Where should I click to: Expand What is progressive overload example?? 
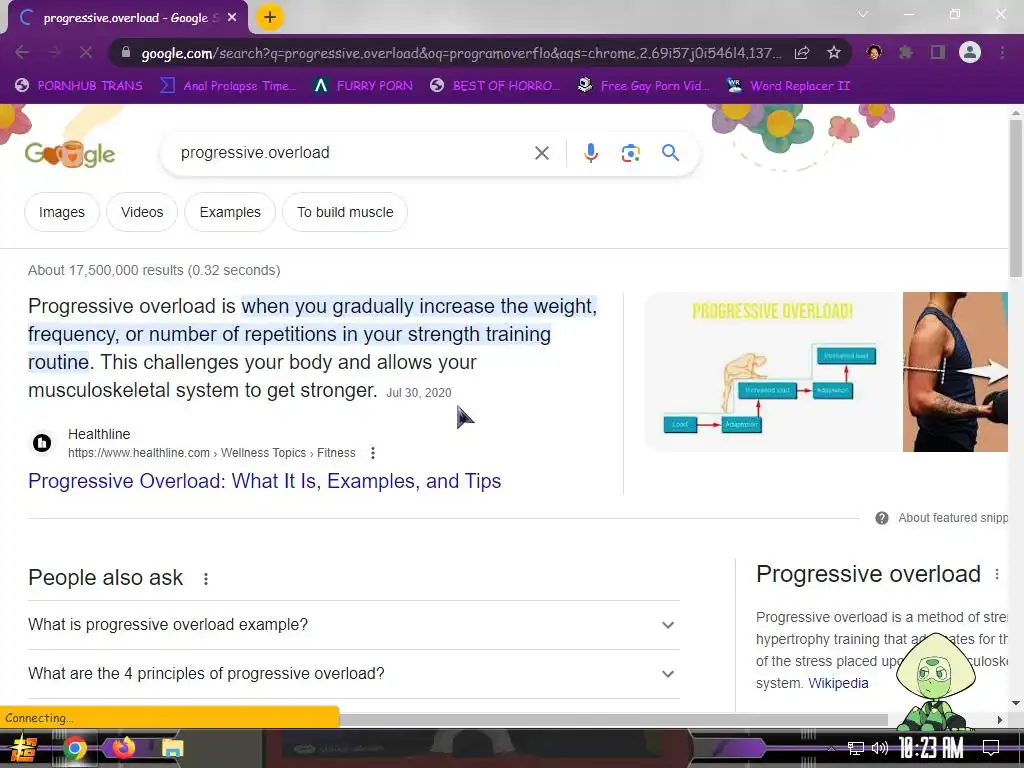pos(353,625)
